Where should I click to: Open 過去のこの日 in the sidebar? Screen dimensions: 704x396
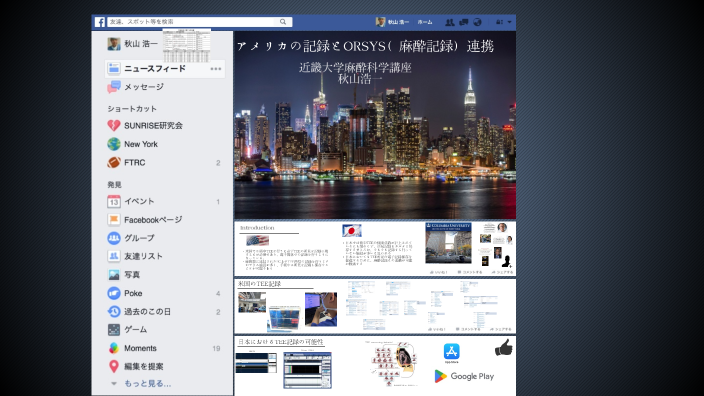click(147, 312)
